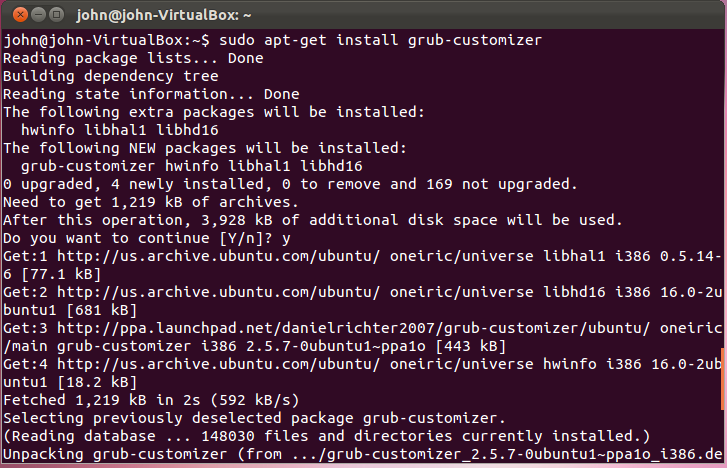Click the 'Selecting previously deselected package' line
The width and height of the screenshot is (727, 468).
click(x=254, y=418)
